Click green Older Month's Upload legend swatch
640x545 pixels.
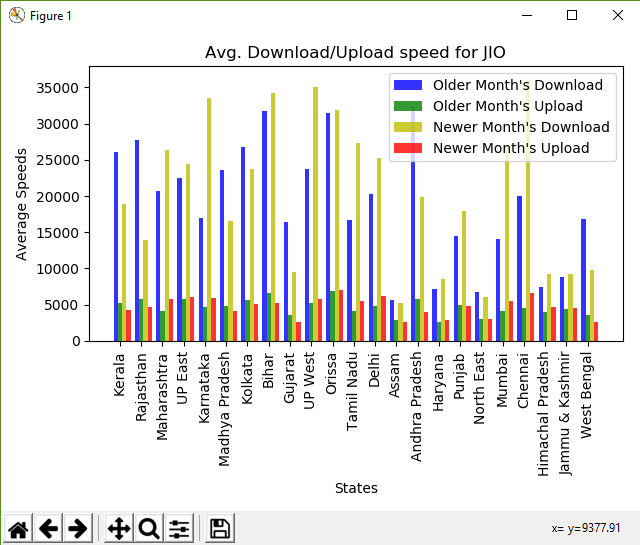(x=408, y=106)
